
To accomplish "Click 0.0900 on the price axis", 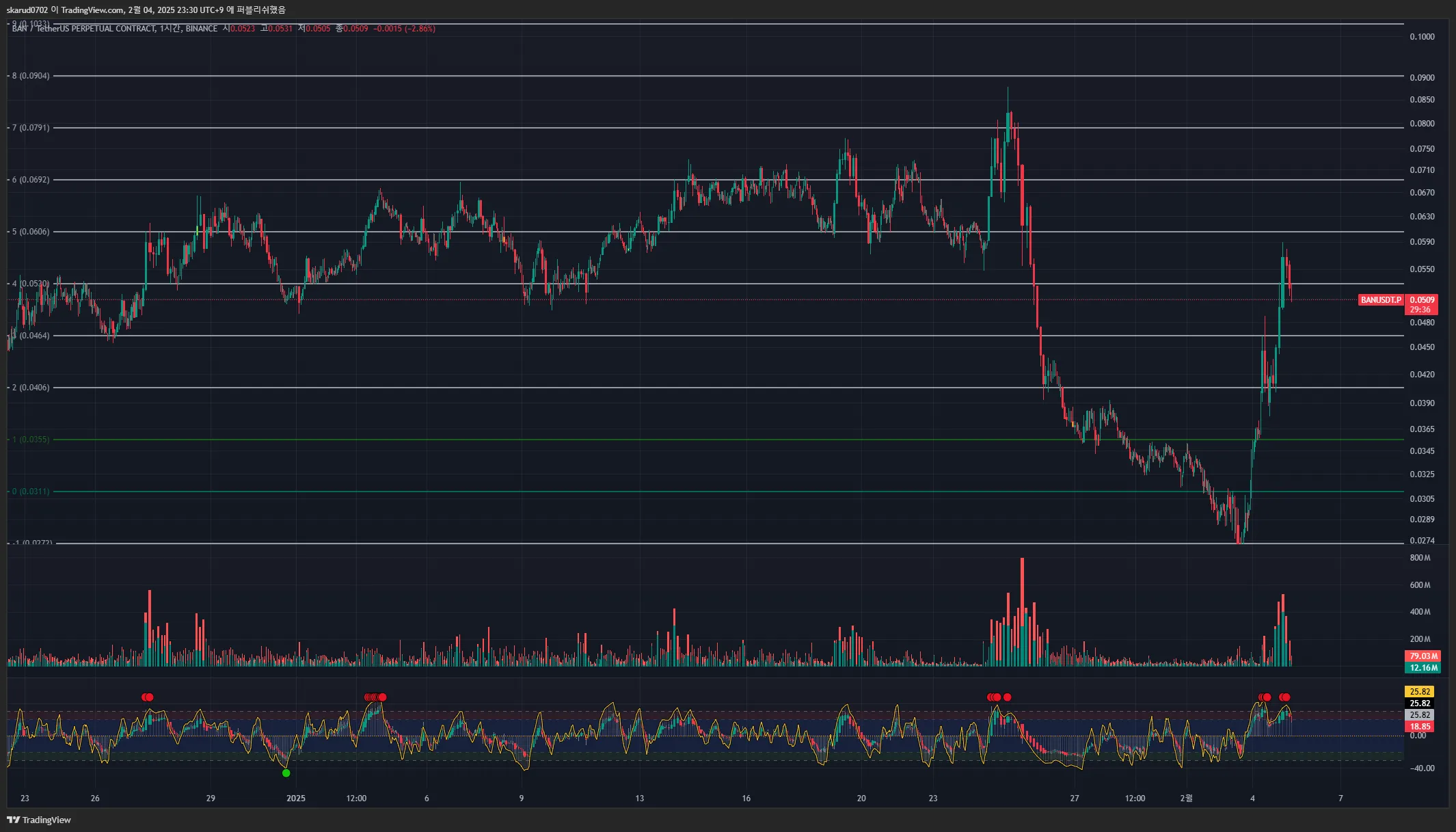I will click(x=1422, y=78).
